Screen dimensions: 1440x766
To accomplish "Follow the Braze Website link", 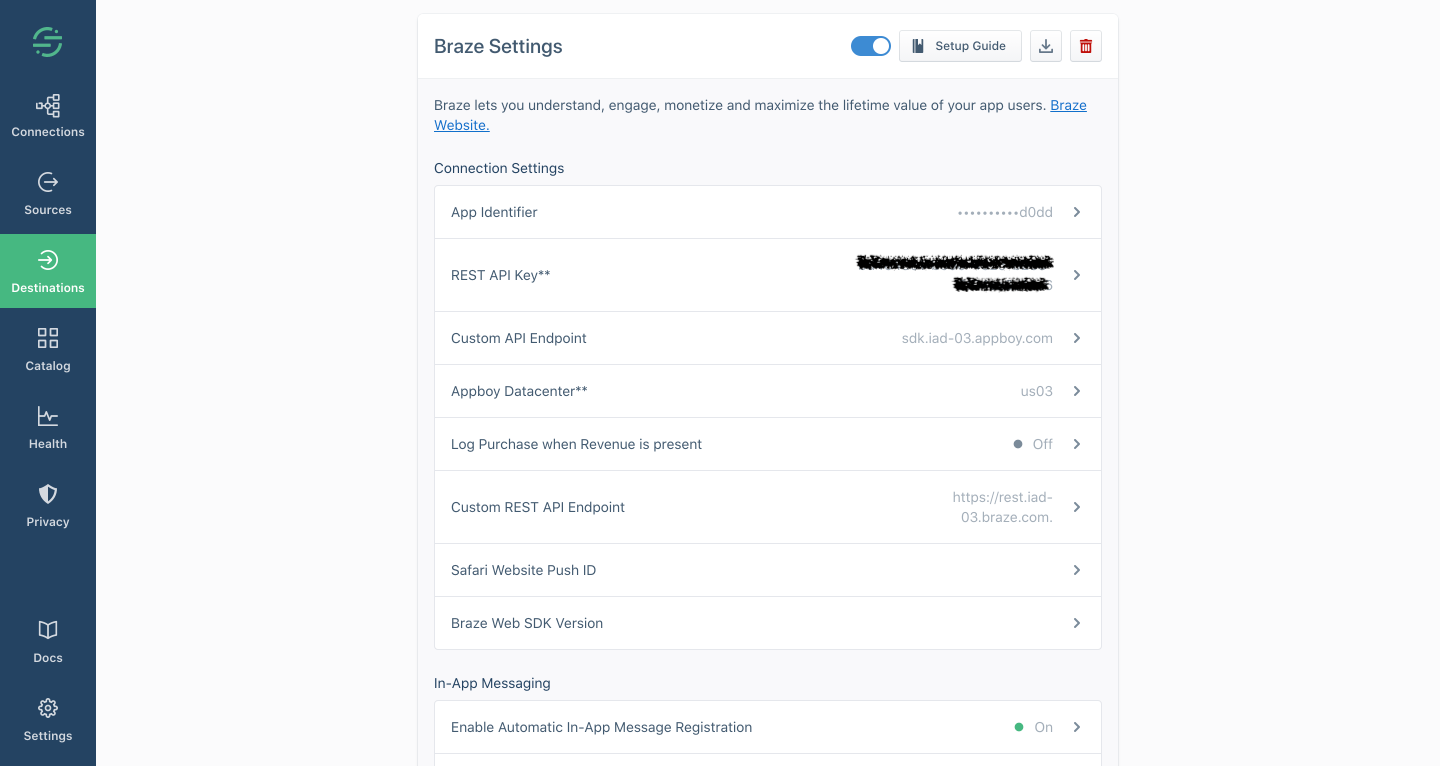I will 1068,105.
